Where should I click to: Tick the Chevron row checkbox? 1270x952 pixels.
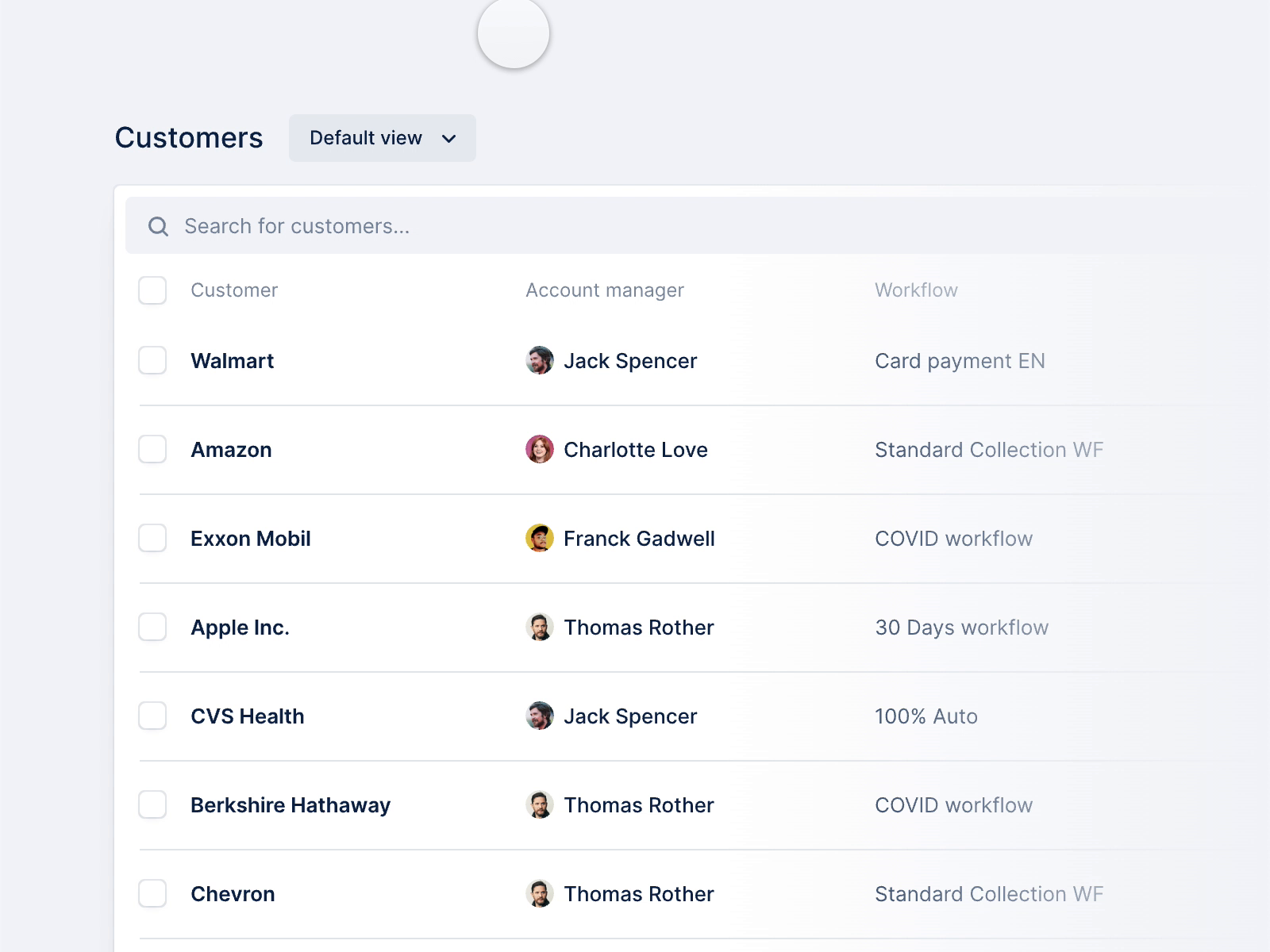point(152,893)
